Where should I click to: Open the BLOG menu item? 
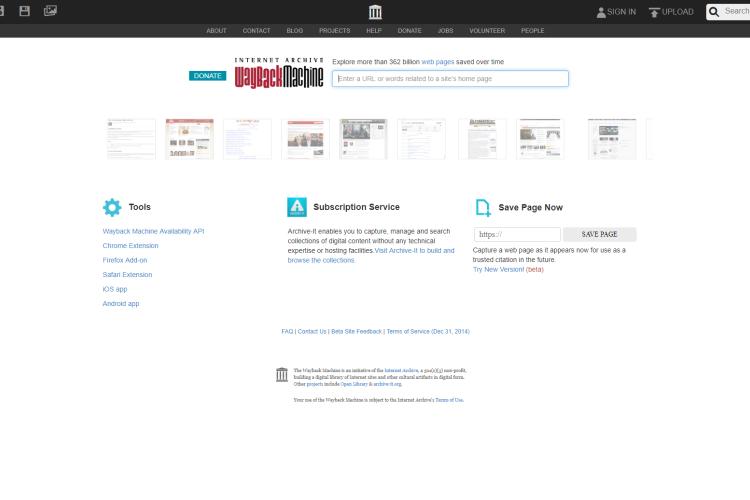pos(295,31)
